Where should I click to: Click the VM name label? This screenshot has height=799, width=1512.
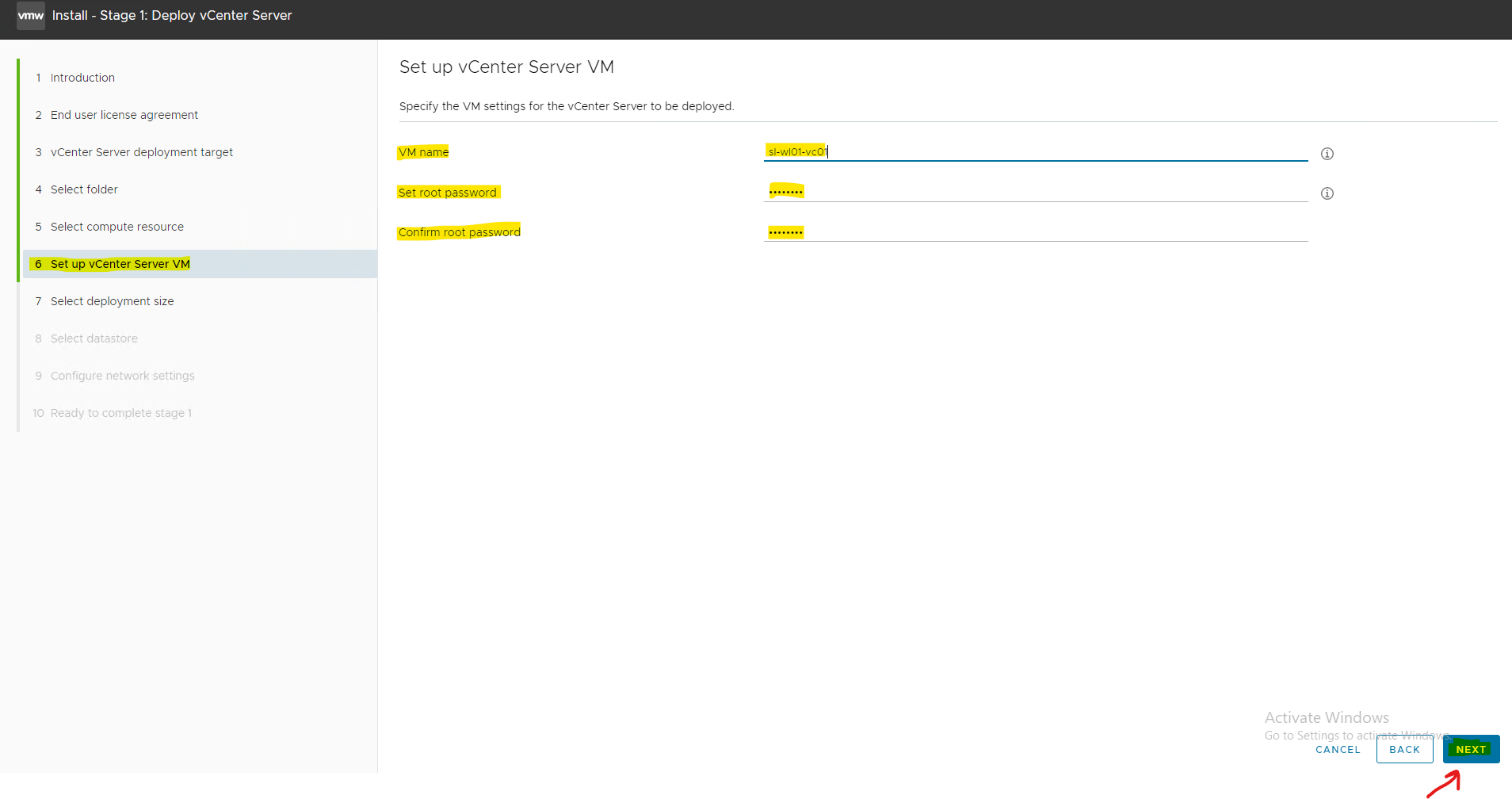click(x=424, y=152)
